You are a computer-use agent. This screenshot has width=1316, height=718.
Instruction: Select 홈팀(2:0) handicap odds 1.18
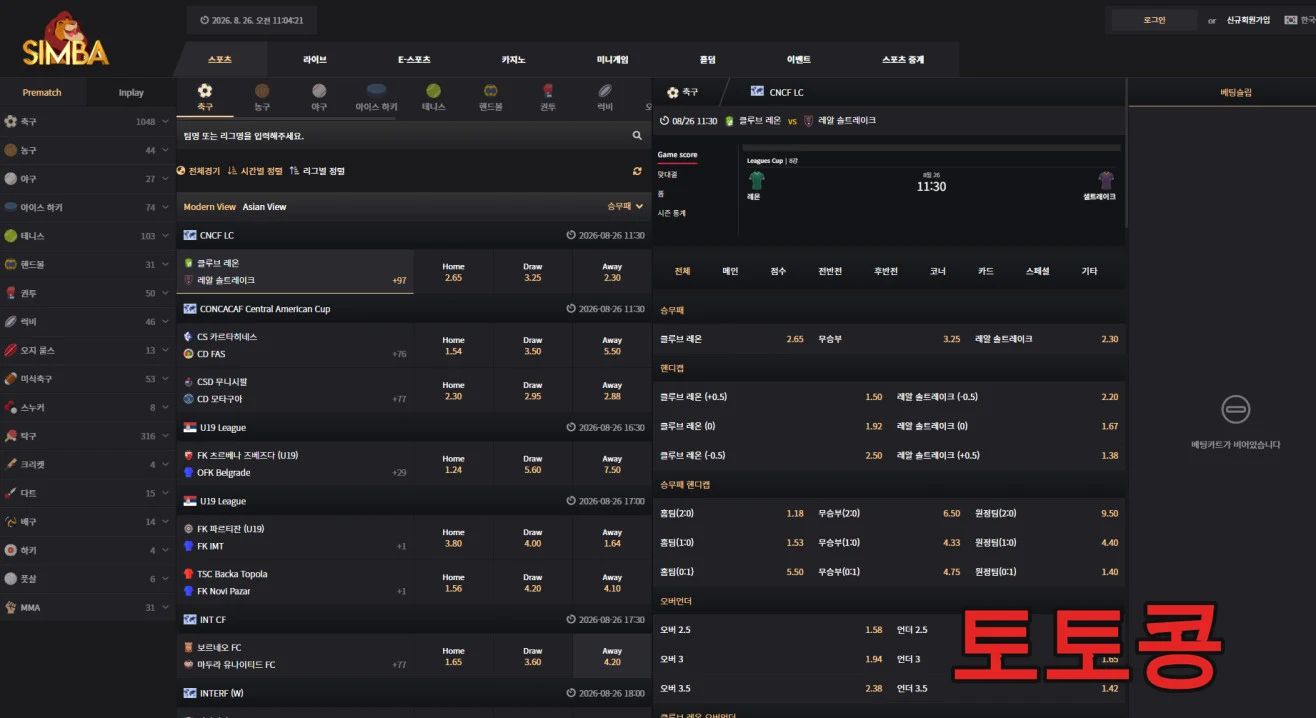[731, 513]
